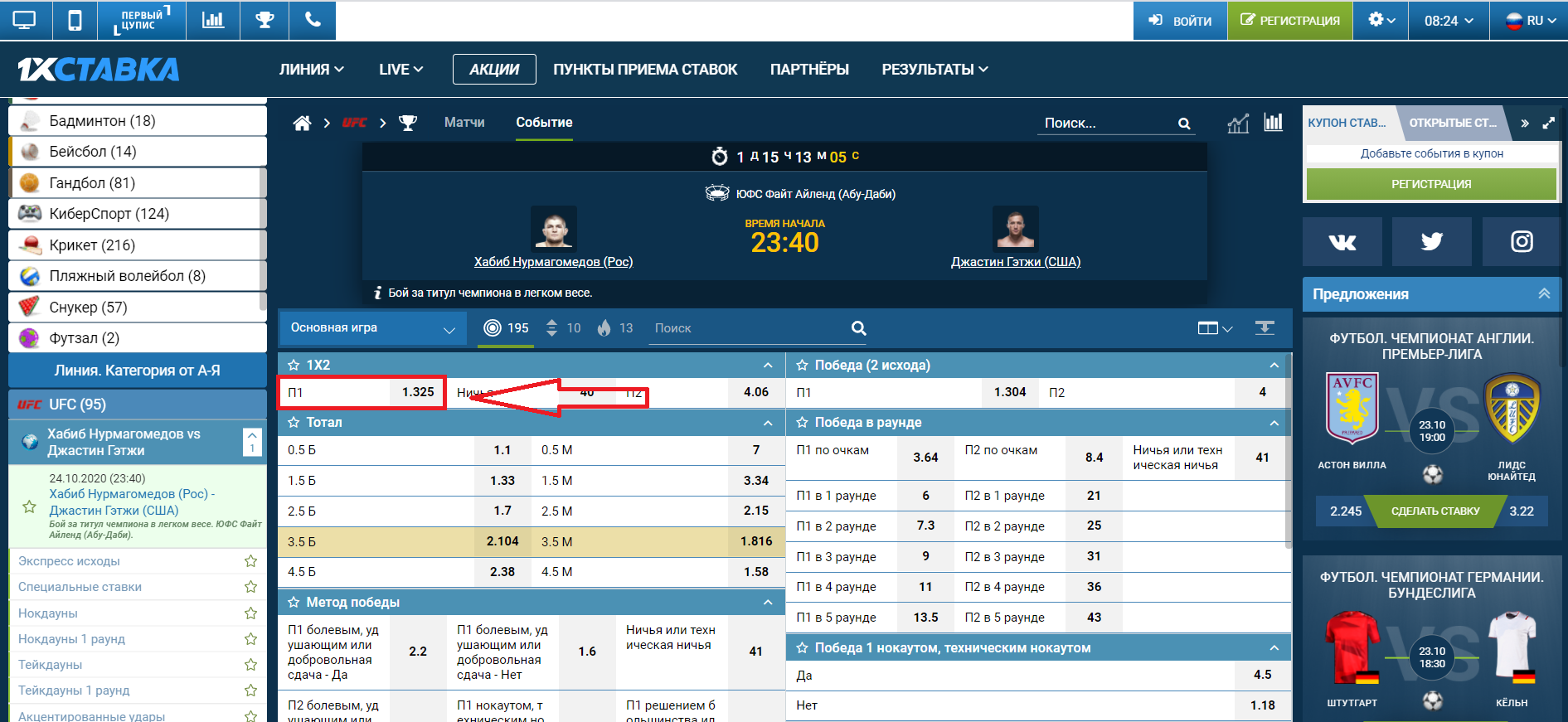Open statistics bar chart icon near search
This screenshot has height=722, width=1568.
pyautogui.click(x=1273, y=123)
